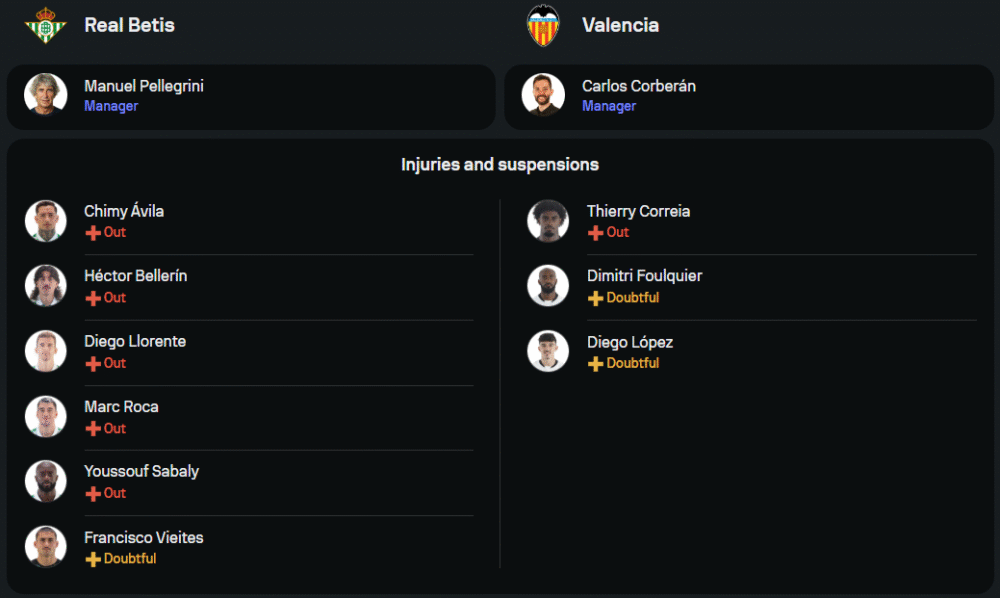Select player Youssouf Sabaly's name
Viewport: 1000px width, 598px height.
141,471
